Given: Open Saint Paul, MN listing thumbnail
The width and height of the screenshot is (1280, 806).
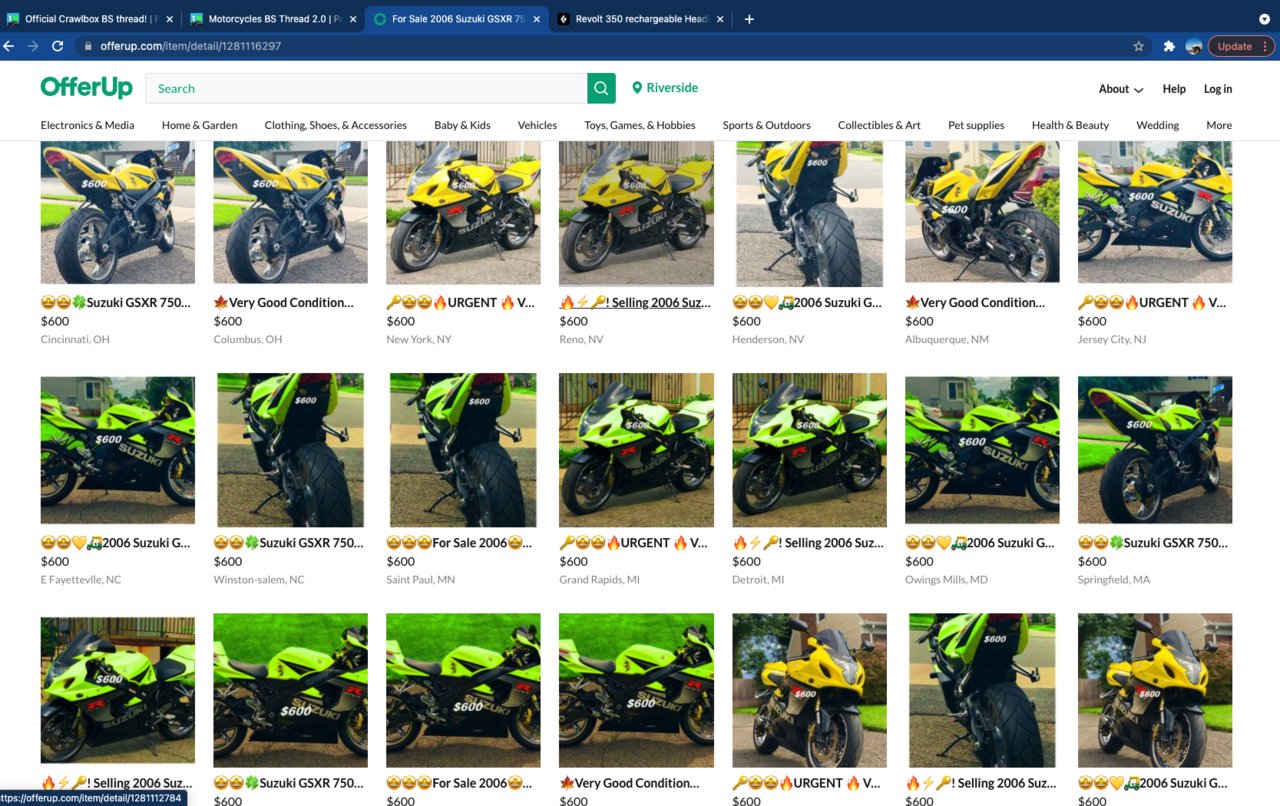Looking at the screenshot, I should click(463, 451).
